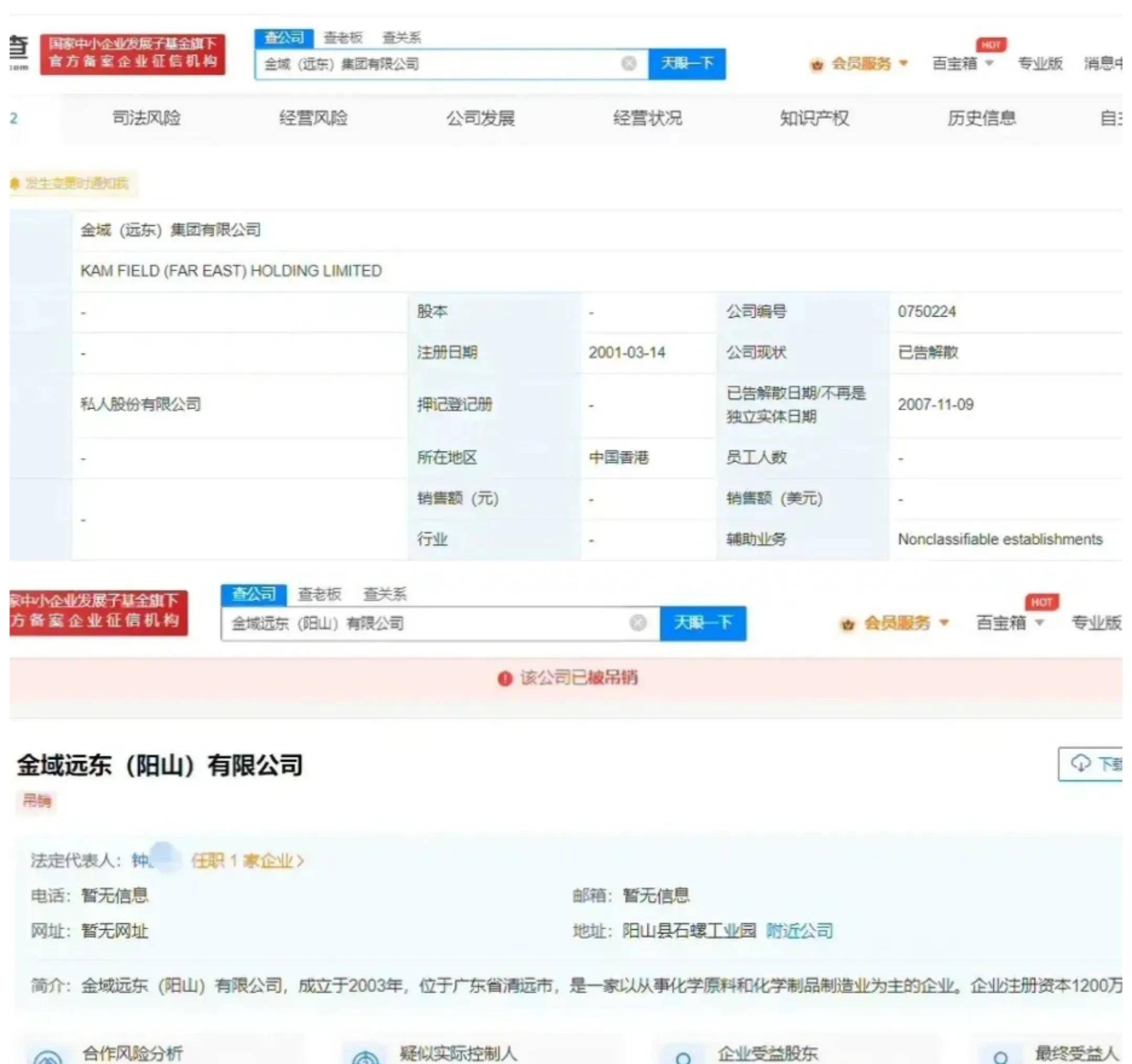Click the top red 官方备案企业征信机构 banner
Image resolution: width=1132 pixels, height=1064 pixels.
point(132,54)
